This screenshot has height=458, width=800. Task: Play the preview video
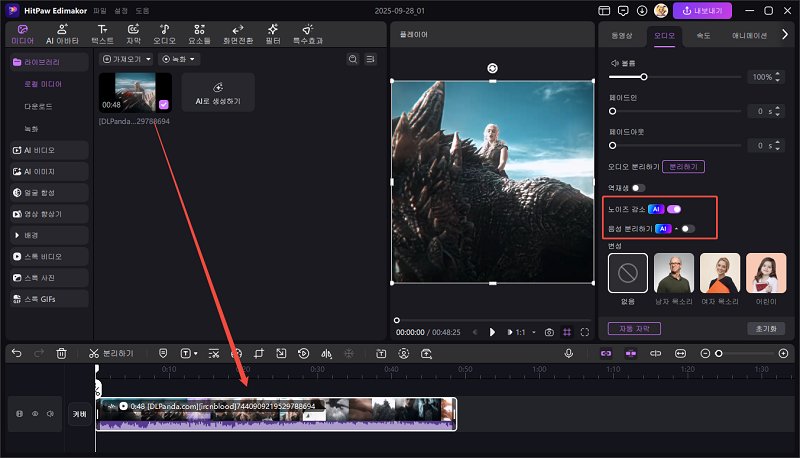click(x=492, y=332)
